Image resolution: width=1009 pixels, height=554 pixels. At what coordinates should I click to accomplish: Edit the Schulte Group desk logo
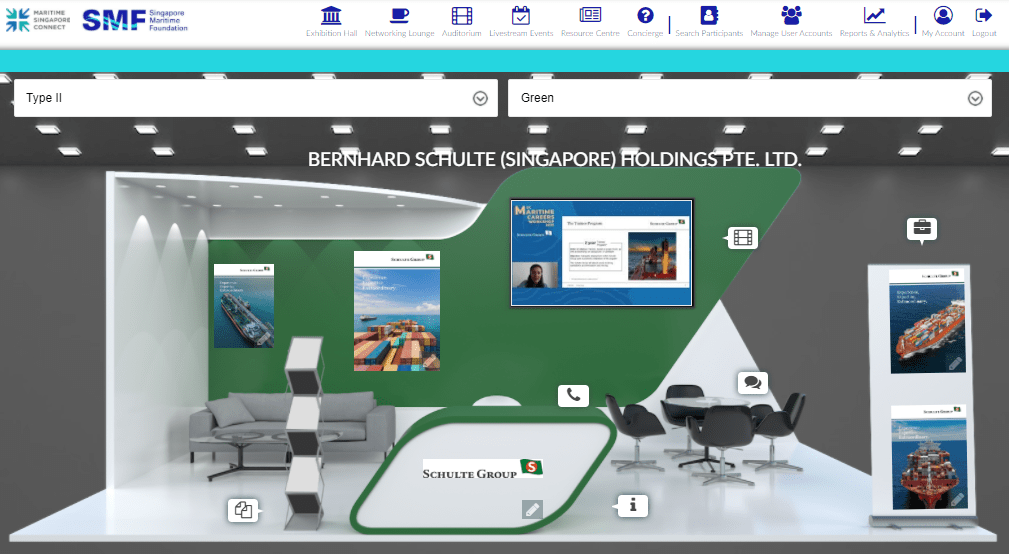(532, 510)
